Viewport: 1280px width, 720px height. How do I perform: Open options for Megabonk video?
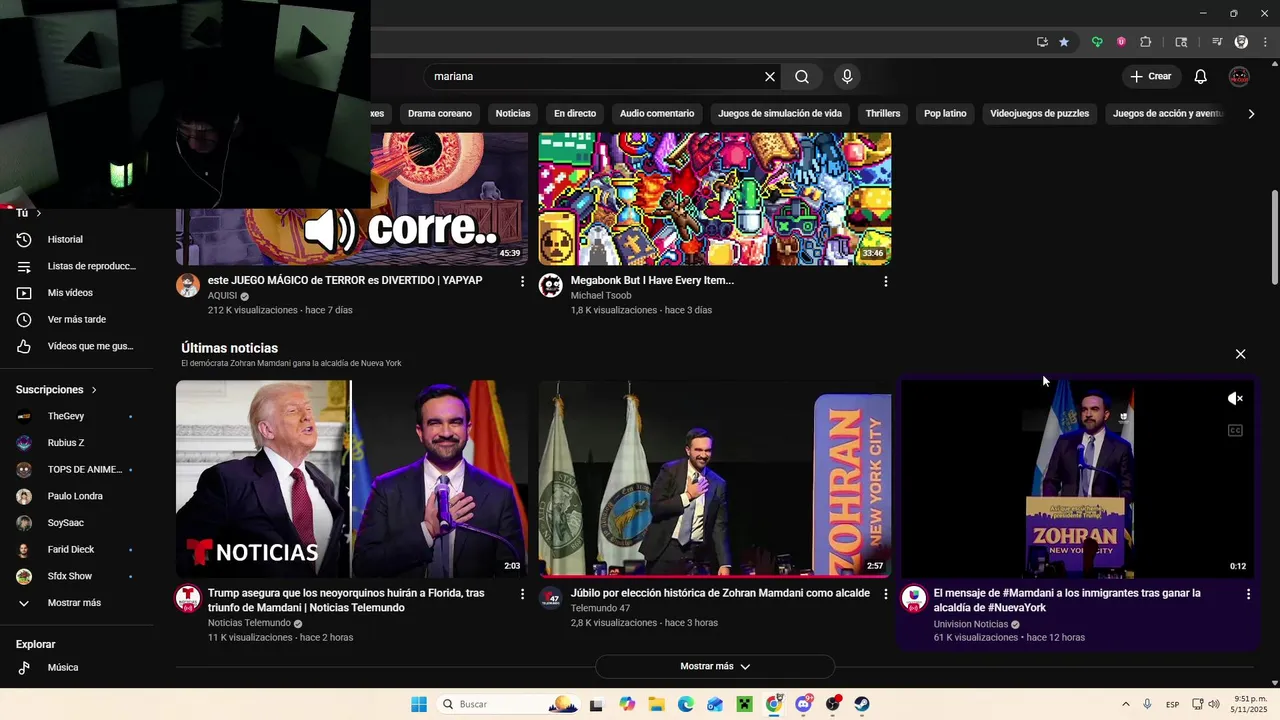click(885, 282)
